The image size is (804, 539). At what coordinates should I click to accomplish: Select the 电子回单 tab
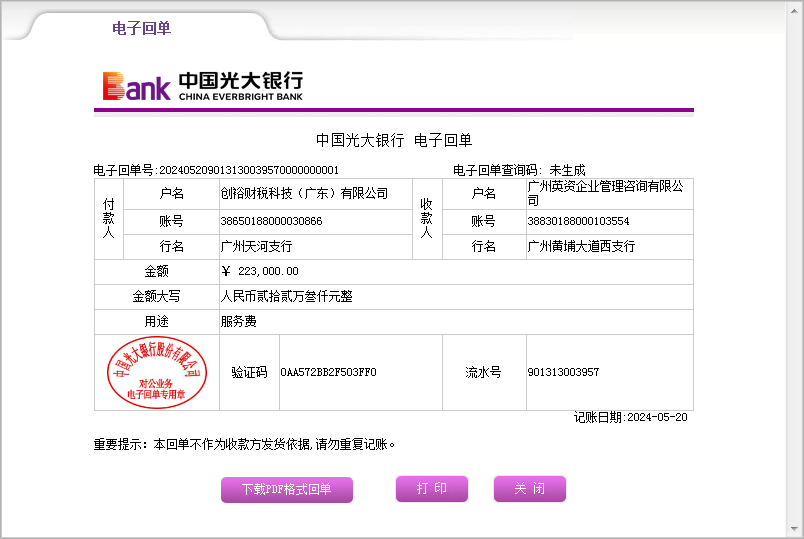pyautogui.click(x=141, y=28)
